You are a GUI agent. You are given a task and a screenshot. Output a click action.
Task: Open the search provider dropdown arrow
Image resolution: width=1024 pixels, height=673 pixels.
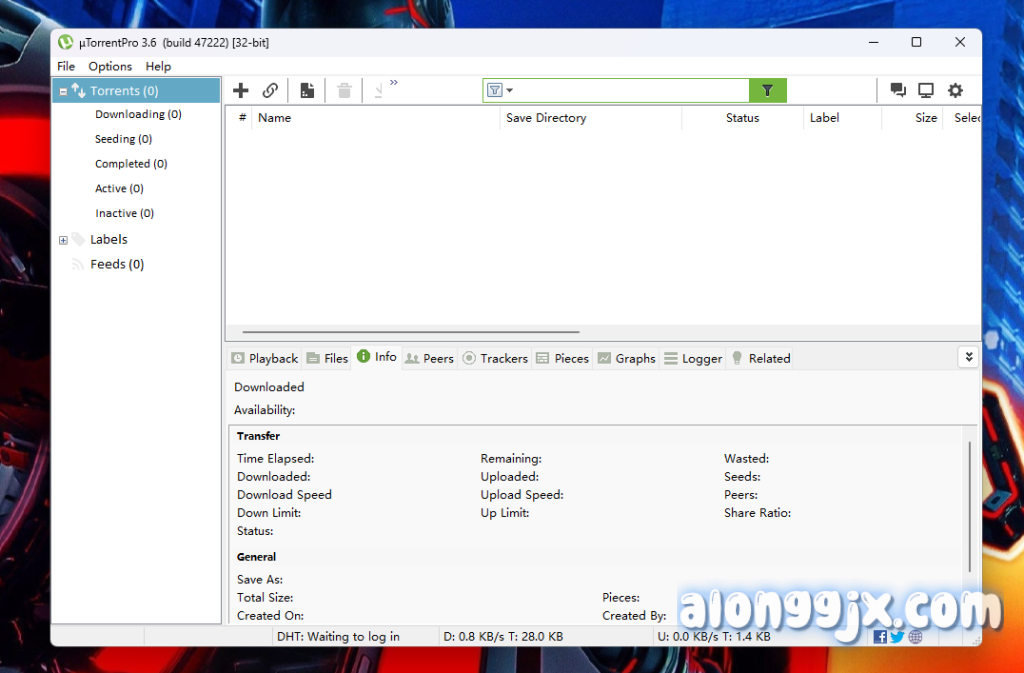click(510, 91)
